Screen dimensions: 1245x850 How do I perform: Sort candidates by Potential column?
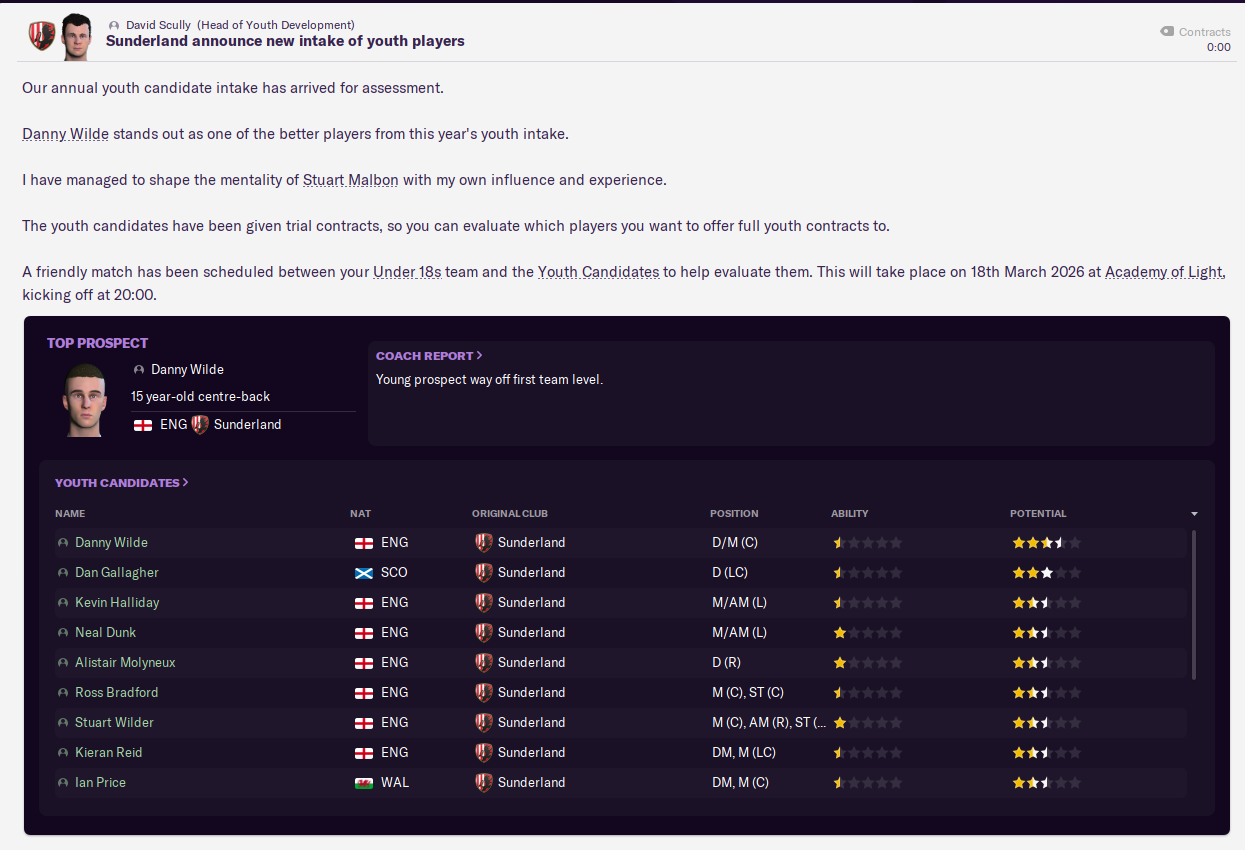(x=1038, y=514)
